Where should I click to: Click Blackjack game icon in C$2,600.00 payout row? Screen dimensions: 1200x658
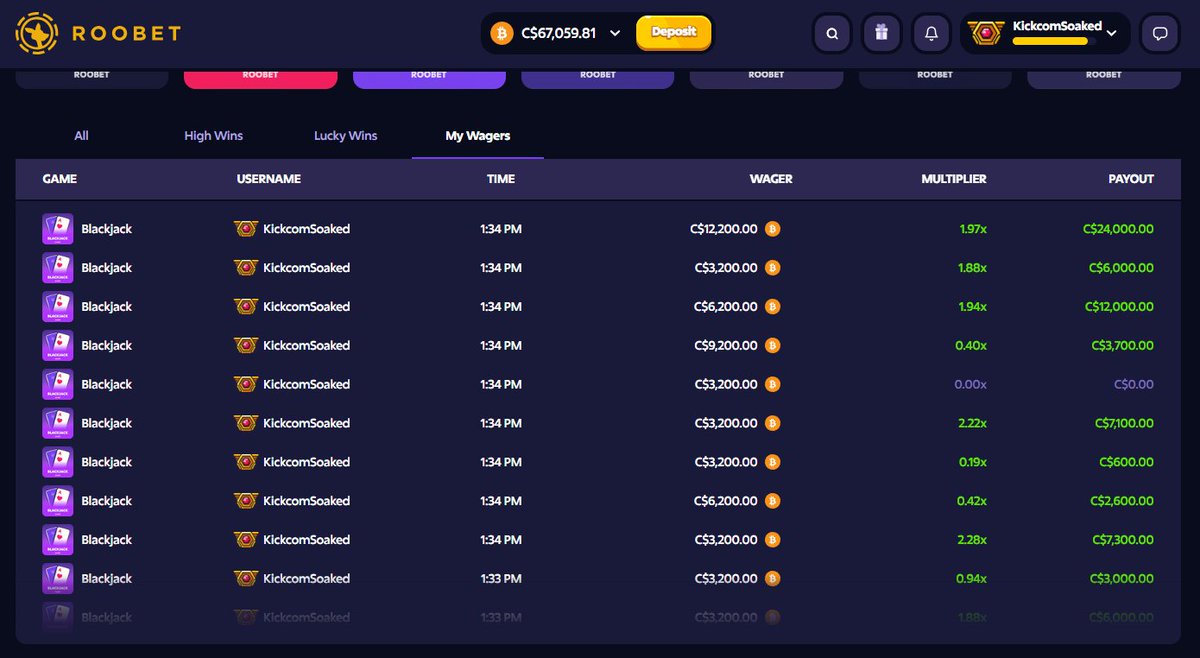click(x=57, y=501)
